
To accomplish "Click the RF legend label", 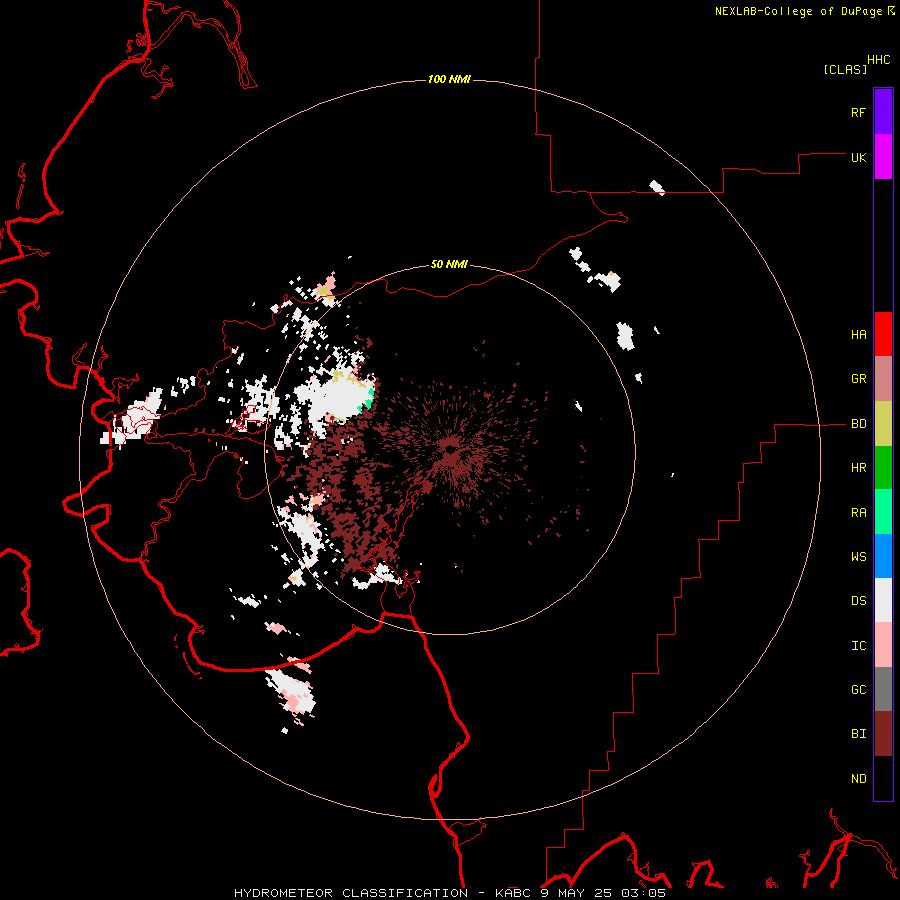I will (x=858, y=112).
